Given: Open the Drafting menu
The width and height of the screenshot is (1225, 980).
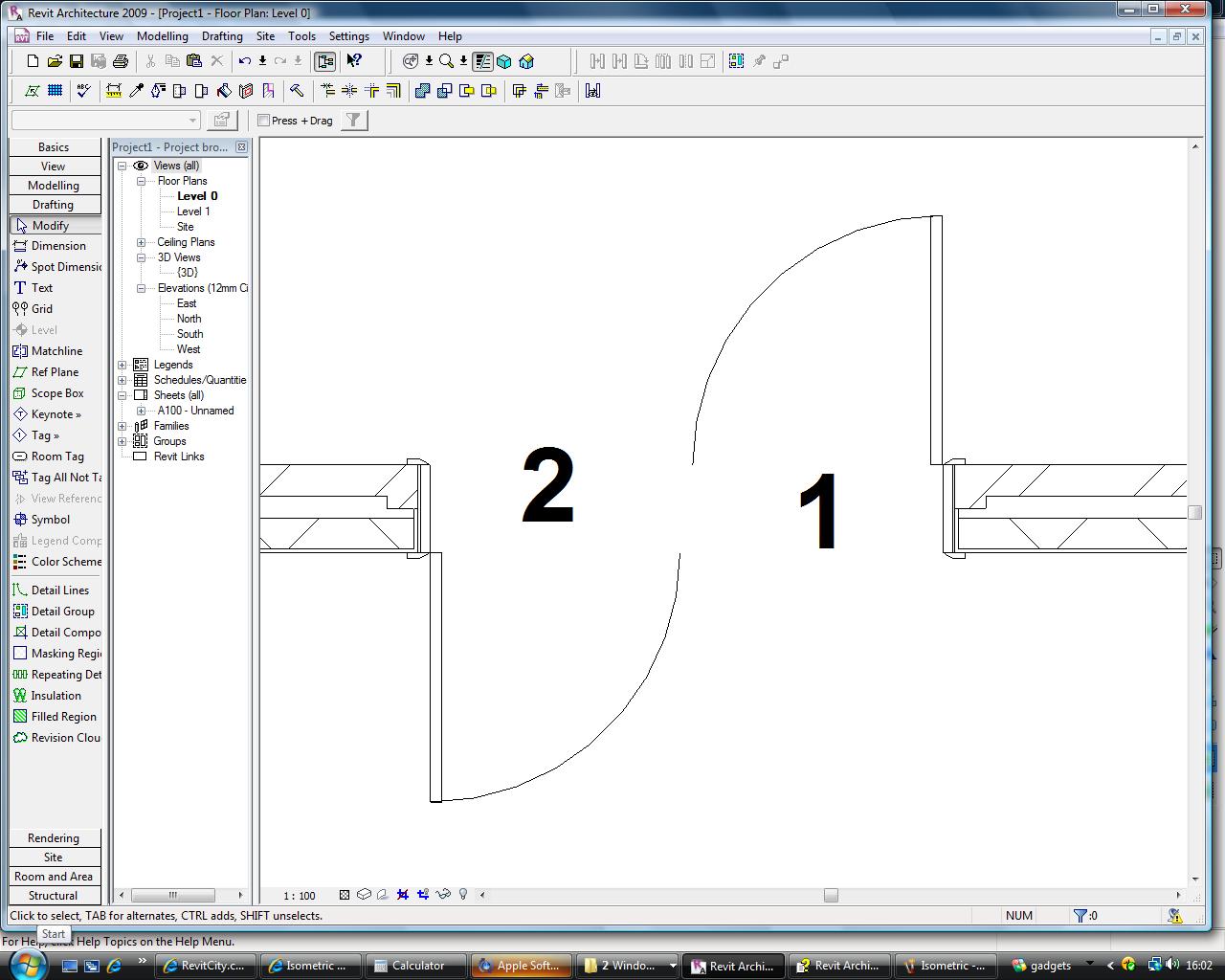Looking at the screenshot, I should point(222,36).
